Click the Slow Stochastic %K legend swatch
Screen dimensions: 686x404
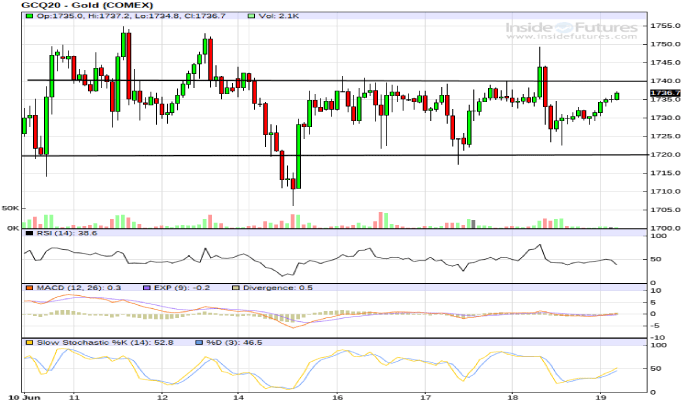(x=30, y=342)
